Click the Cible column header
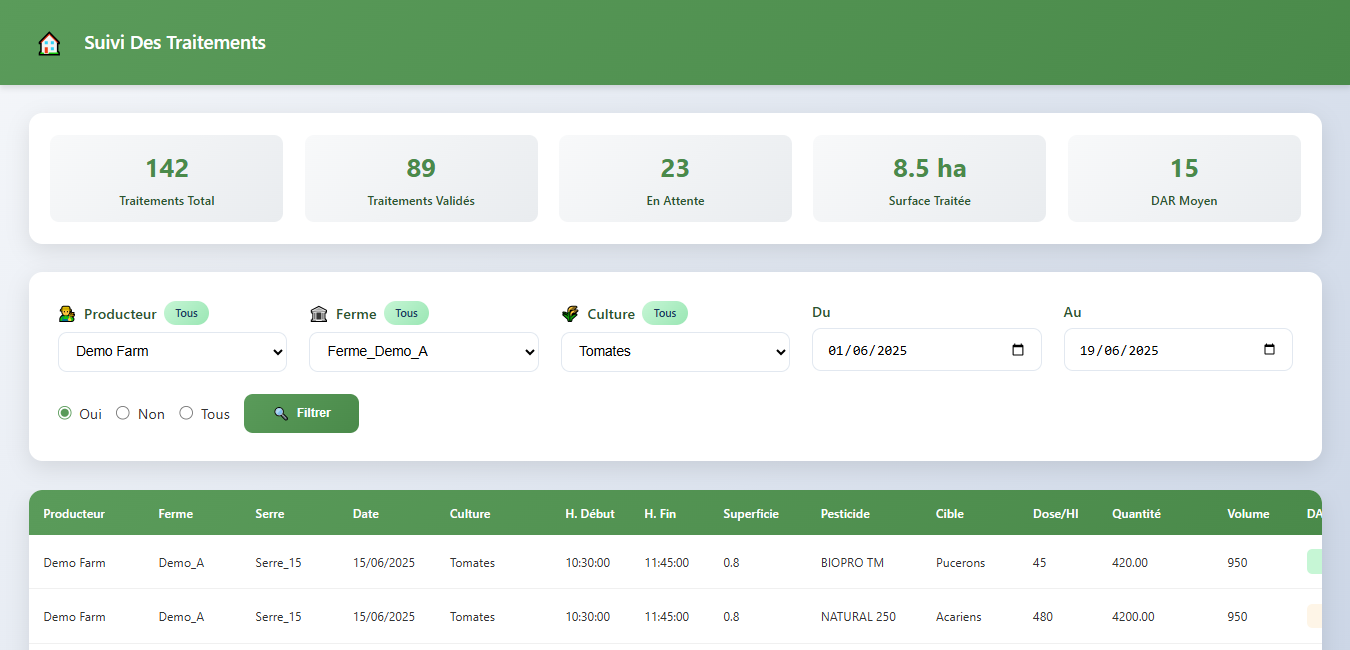The height and width of the screenshot is (650, 1350). [x=950, y=514]
